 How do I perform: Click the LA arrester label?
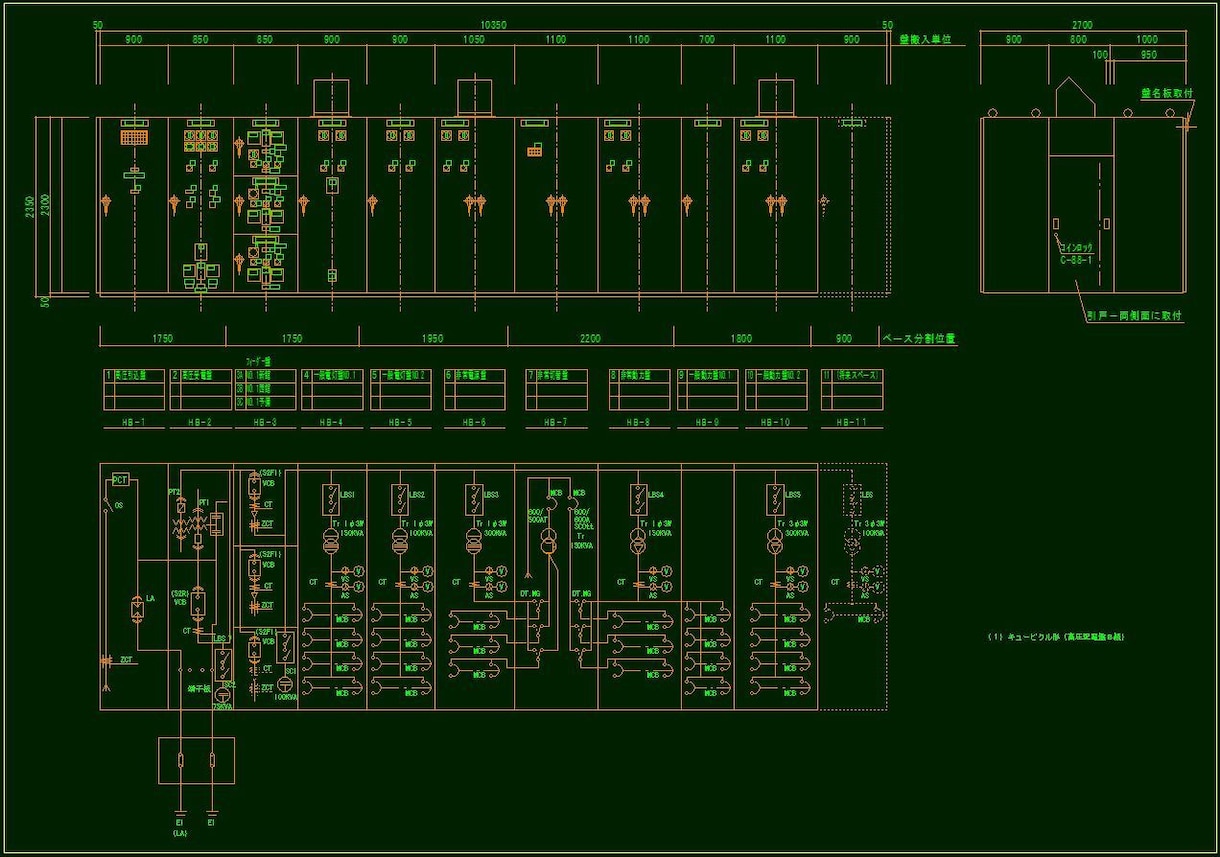[151, 598]
